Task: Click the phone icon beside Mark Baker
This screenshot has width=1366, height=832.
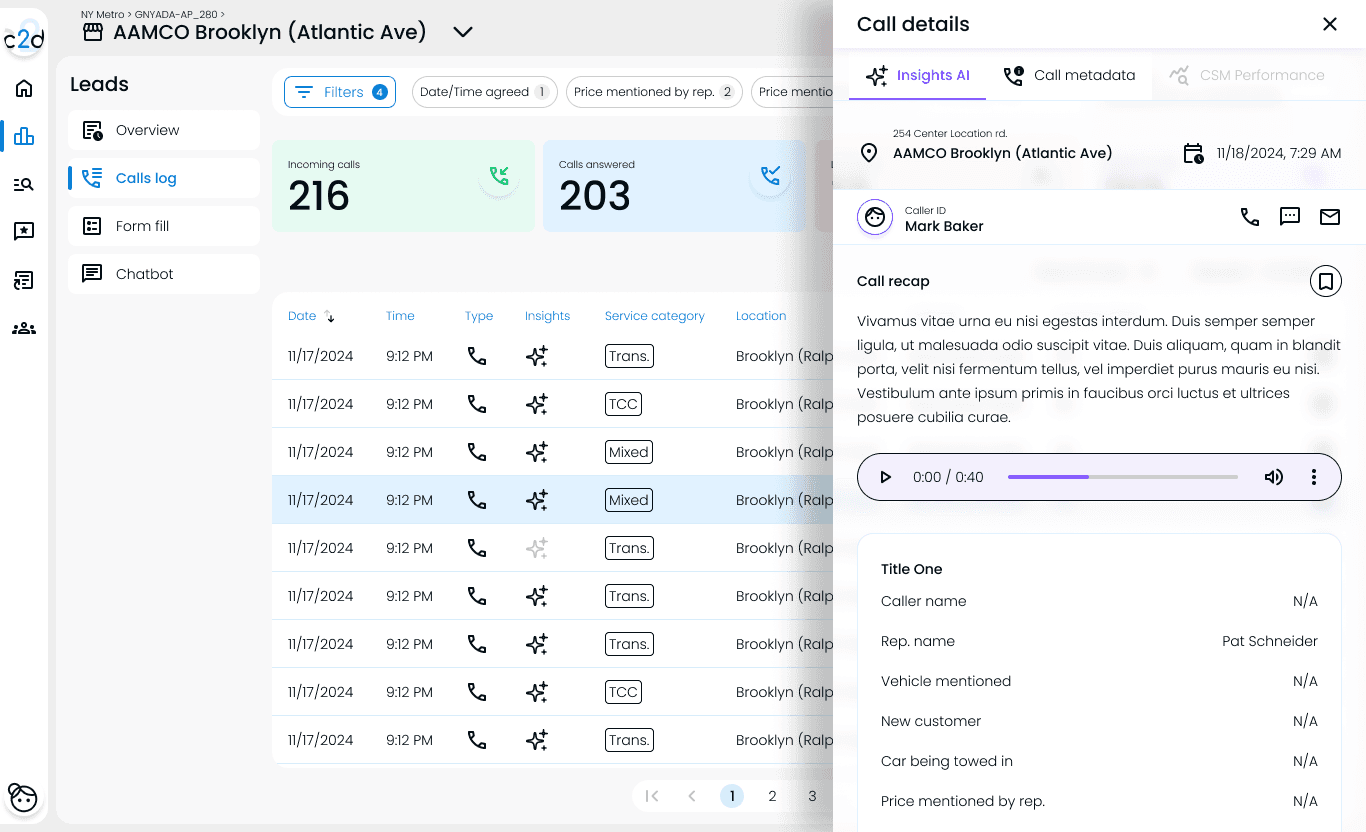Action: (x=1250, y=216)
